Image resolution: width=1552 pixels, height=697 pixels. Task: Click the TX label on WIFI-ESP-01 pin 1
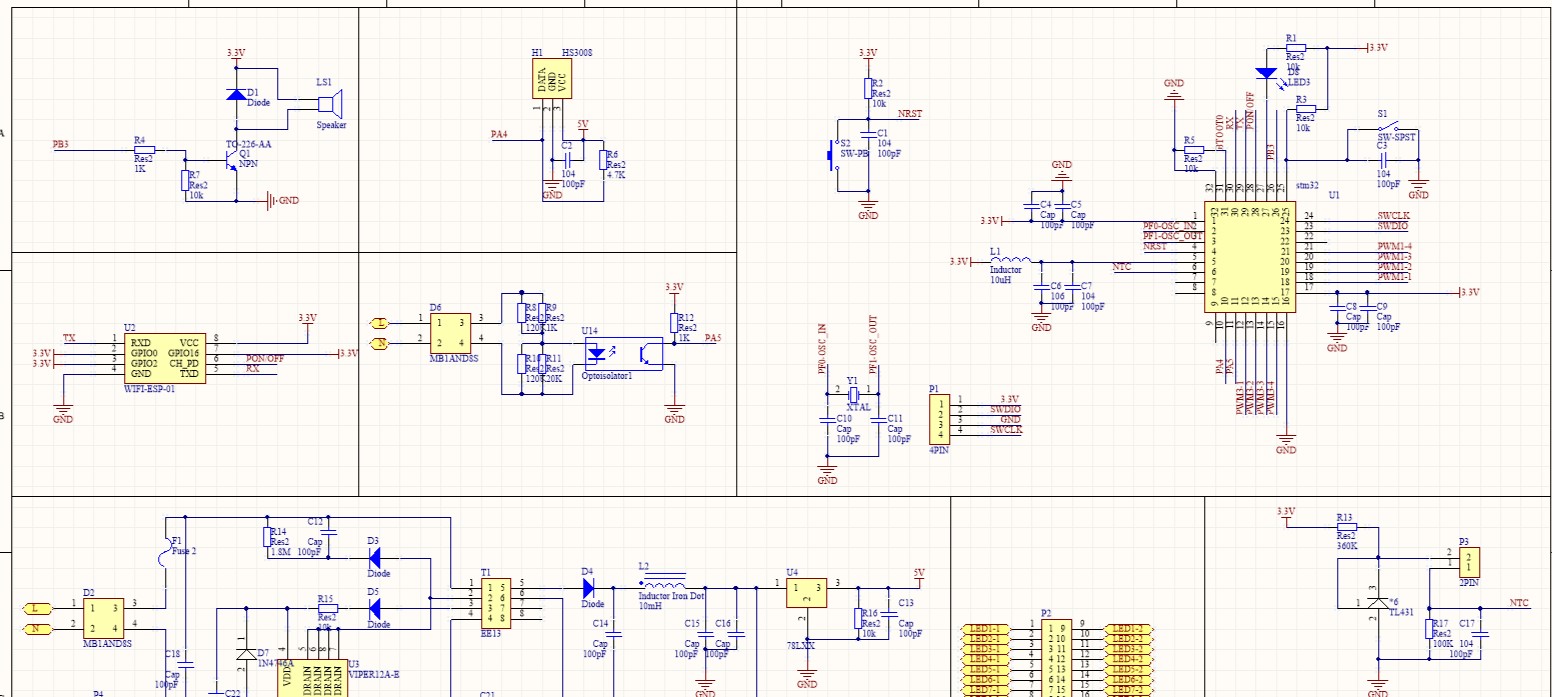[68, 338]
